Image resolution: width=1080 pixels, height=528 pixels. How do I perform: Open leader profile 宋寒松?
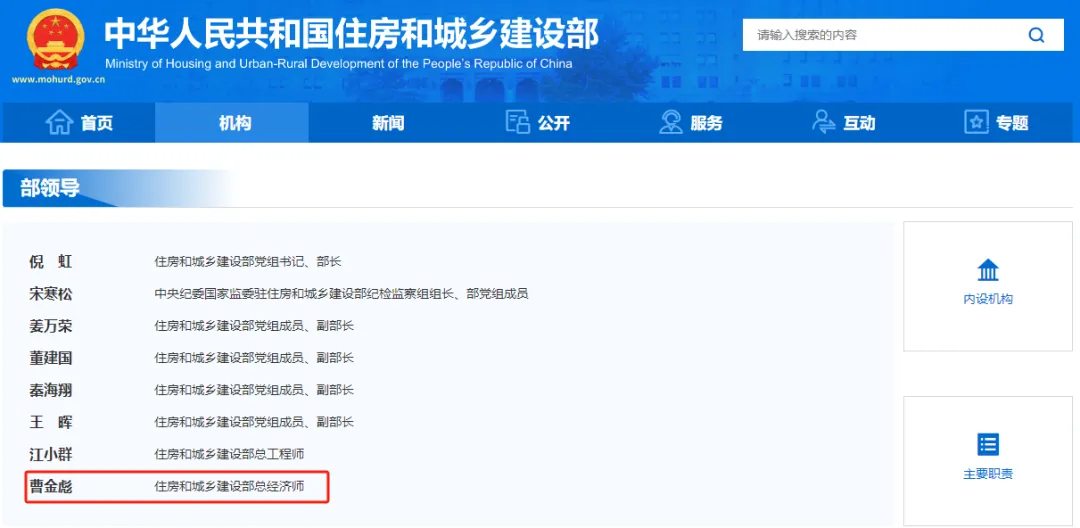click(50, 294)
